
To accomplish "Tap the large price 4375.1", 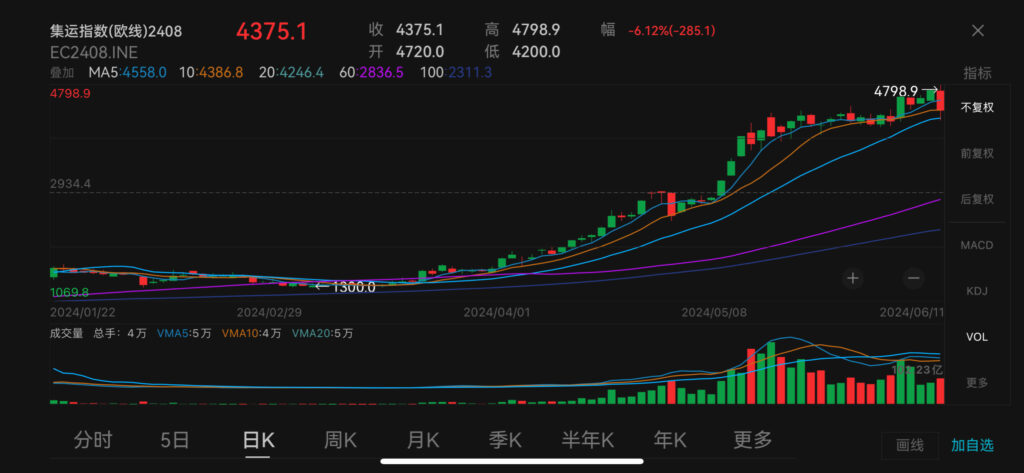I will pyautogui.click(x=271, y=31).
